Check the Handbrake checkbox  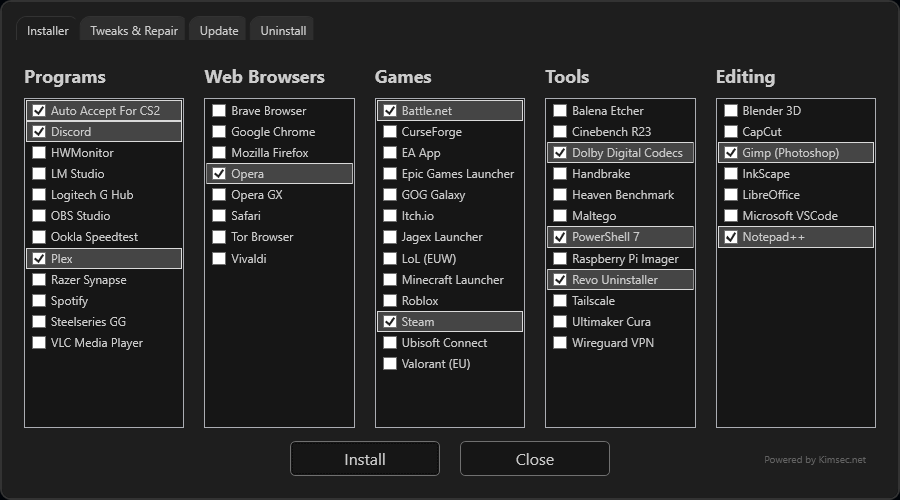[x=560, y=174]
